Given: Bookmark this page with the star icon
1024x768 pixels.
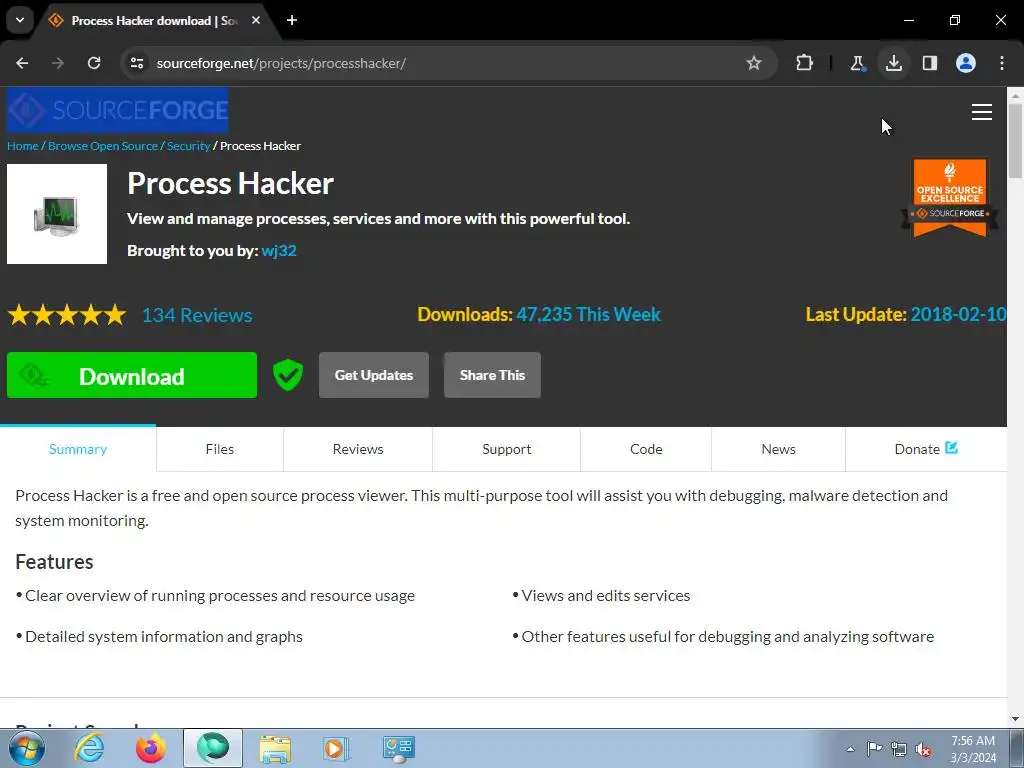Looking at the screenshot, I should coord(754,63).
